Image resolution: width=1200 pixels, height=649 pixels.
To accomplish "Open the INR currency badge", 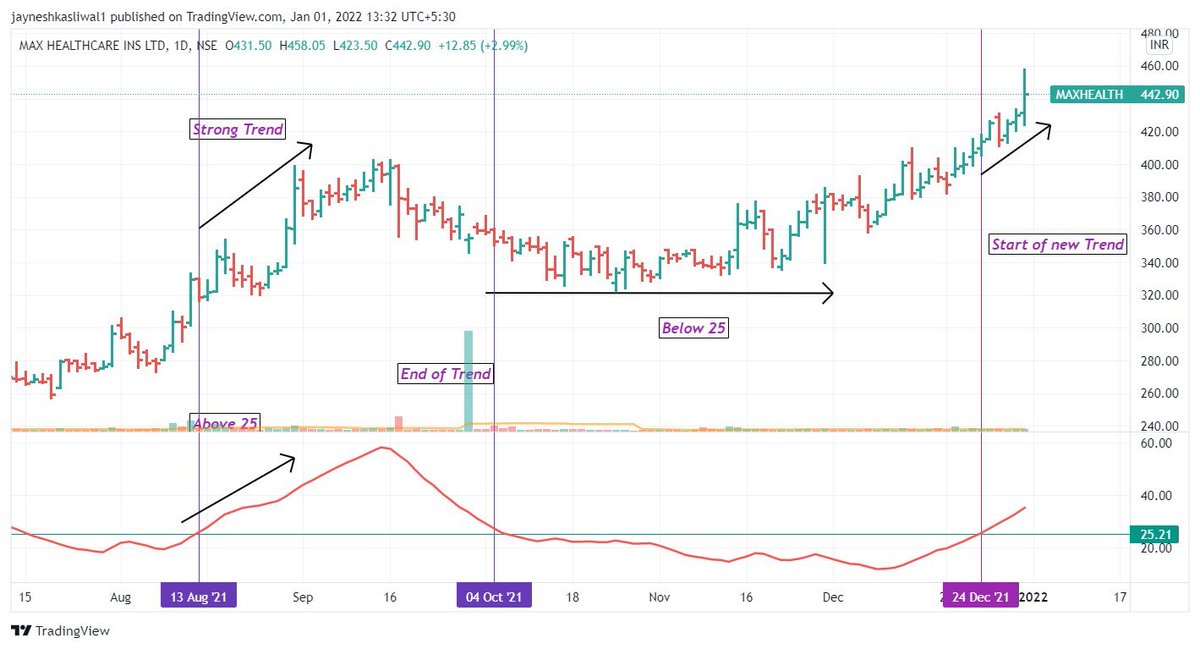I will (1160, 45).
